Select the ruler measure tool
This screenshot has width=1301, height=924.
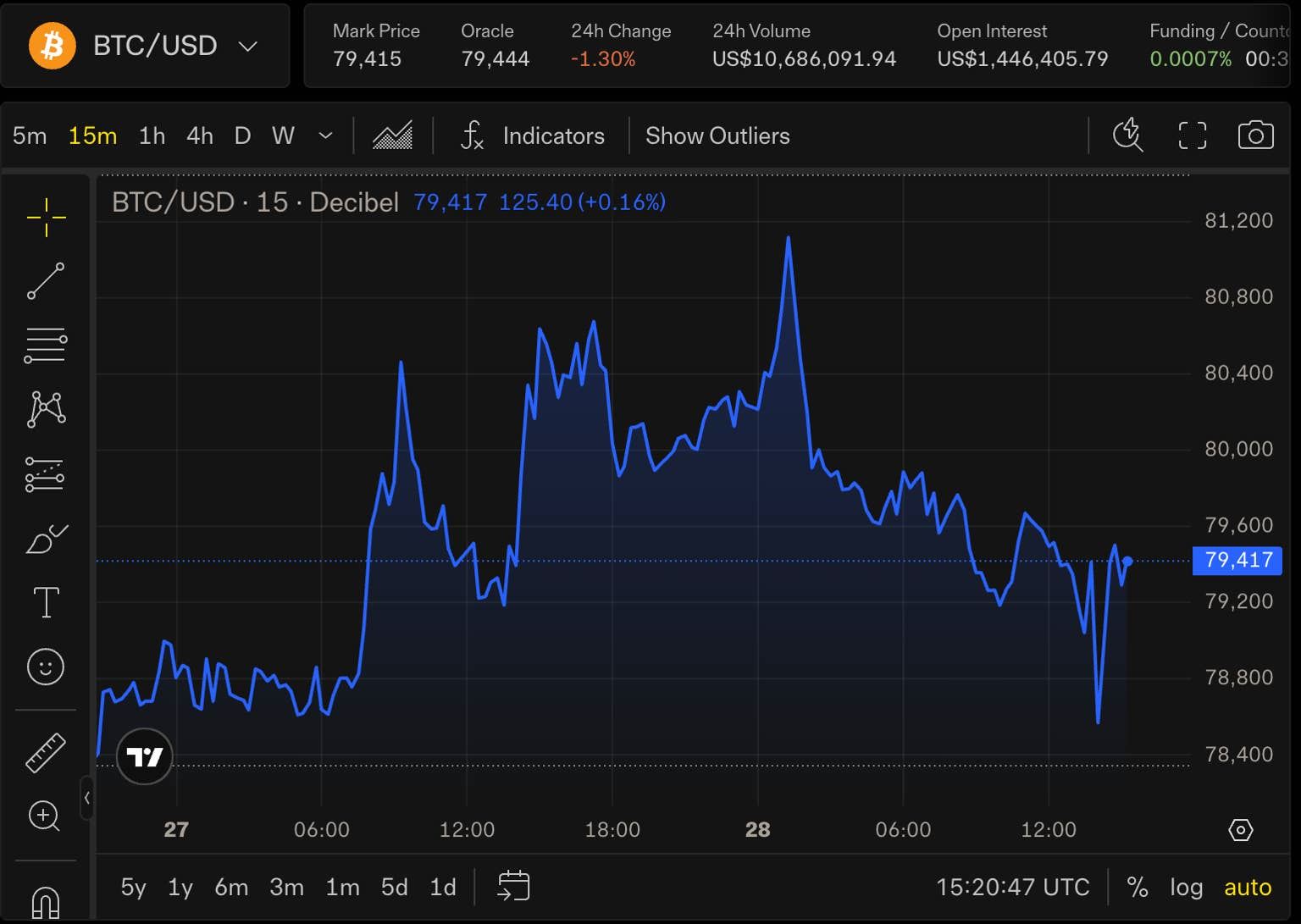coord(46,753)
